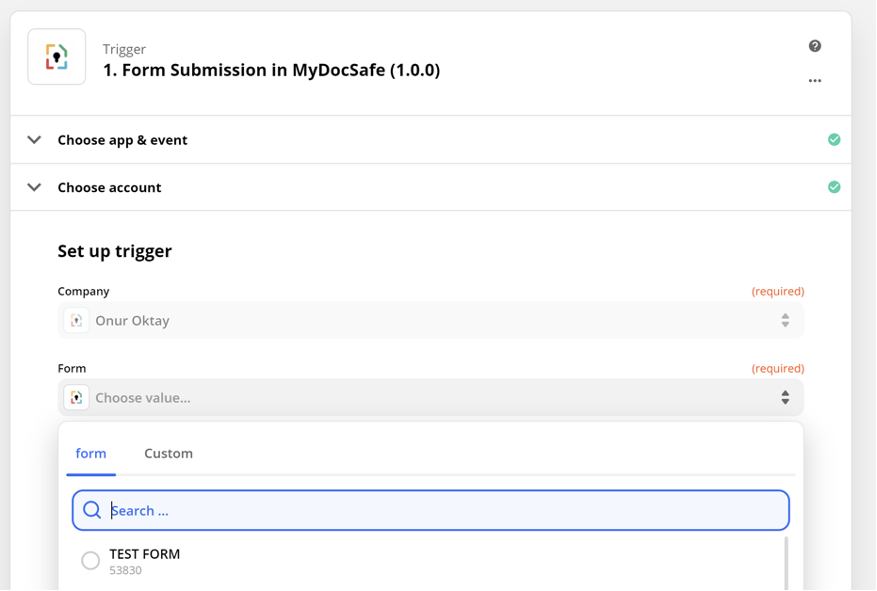Viewport: 877px width, 591px height.
Task: Click the (required) marker beside Company
Action: (x=777, y=291)
